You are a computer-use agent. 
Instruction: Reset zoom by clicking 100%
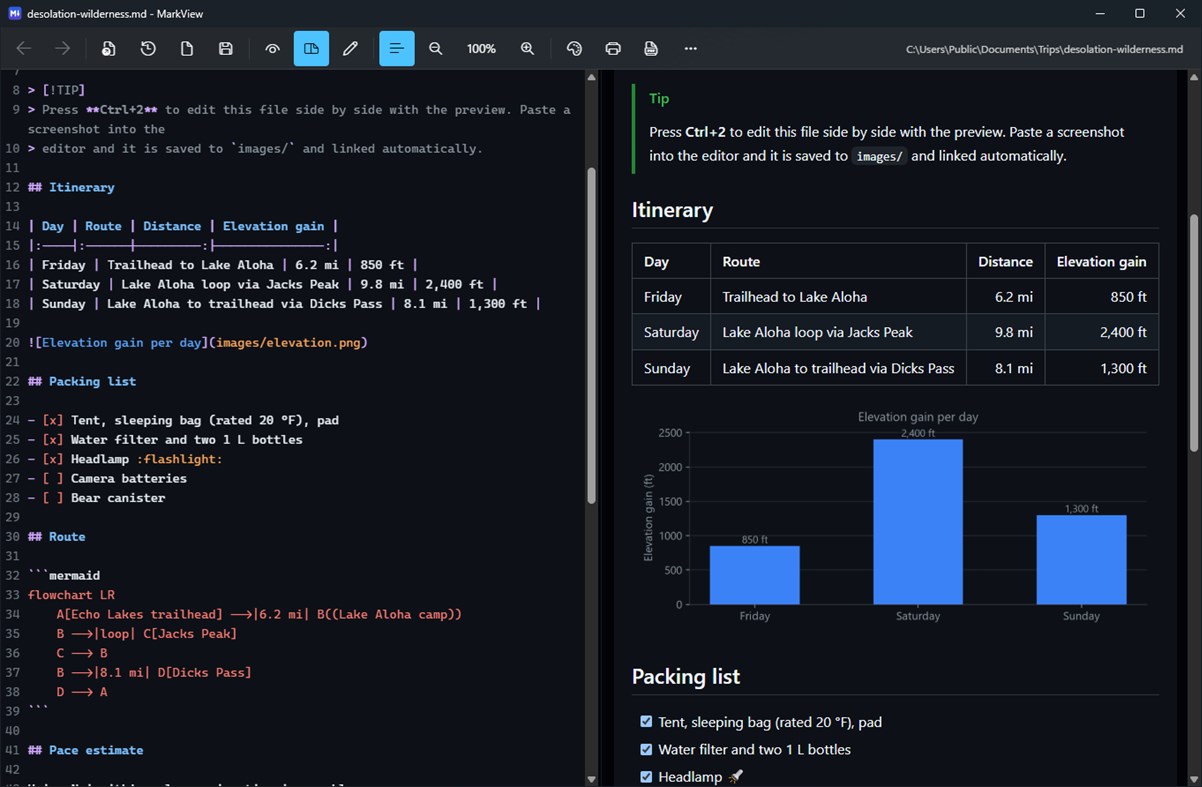tap(481, 48)
